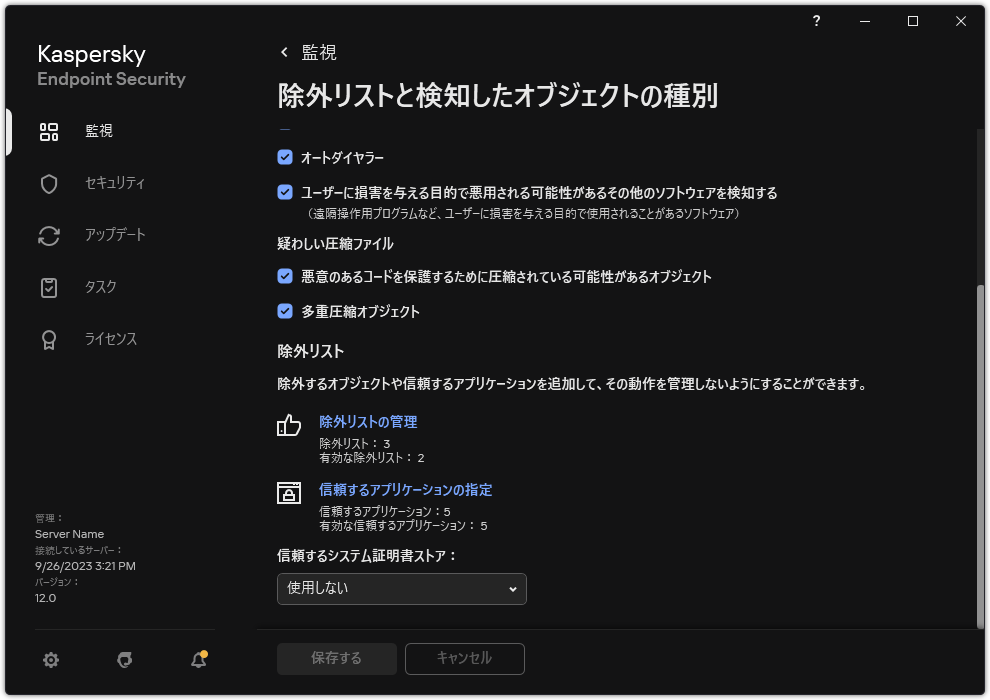Toggle the 悪意のあるコード compressed objects checkbox
This screenshot has width=990, height=700.
pos(283,276)
